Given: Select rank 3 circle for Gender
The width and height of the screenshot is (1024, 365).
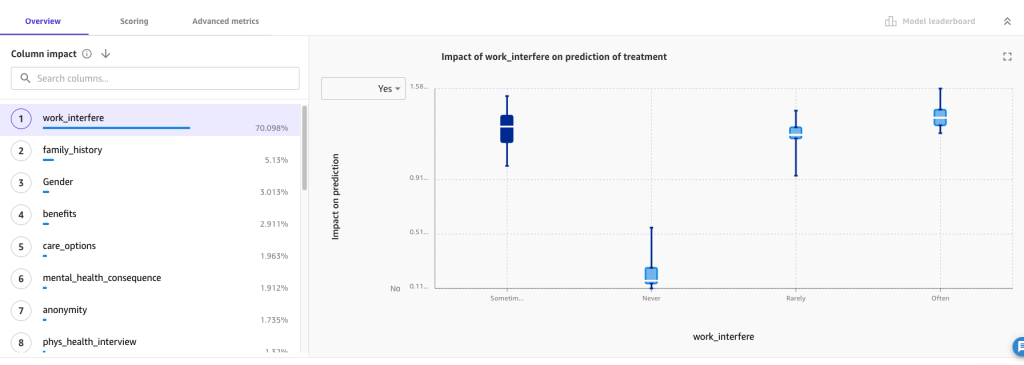Looking at the screenshot, I should coord(21,183).
